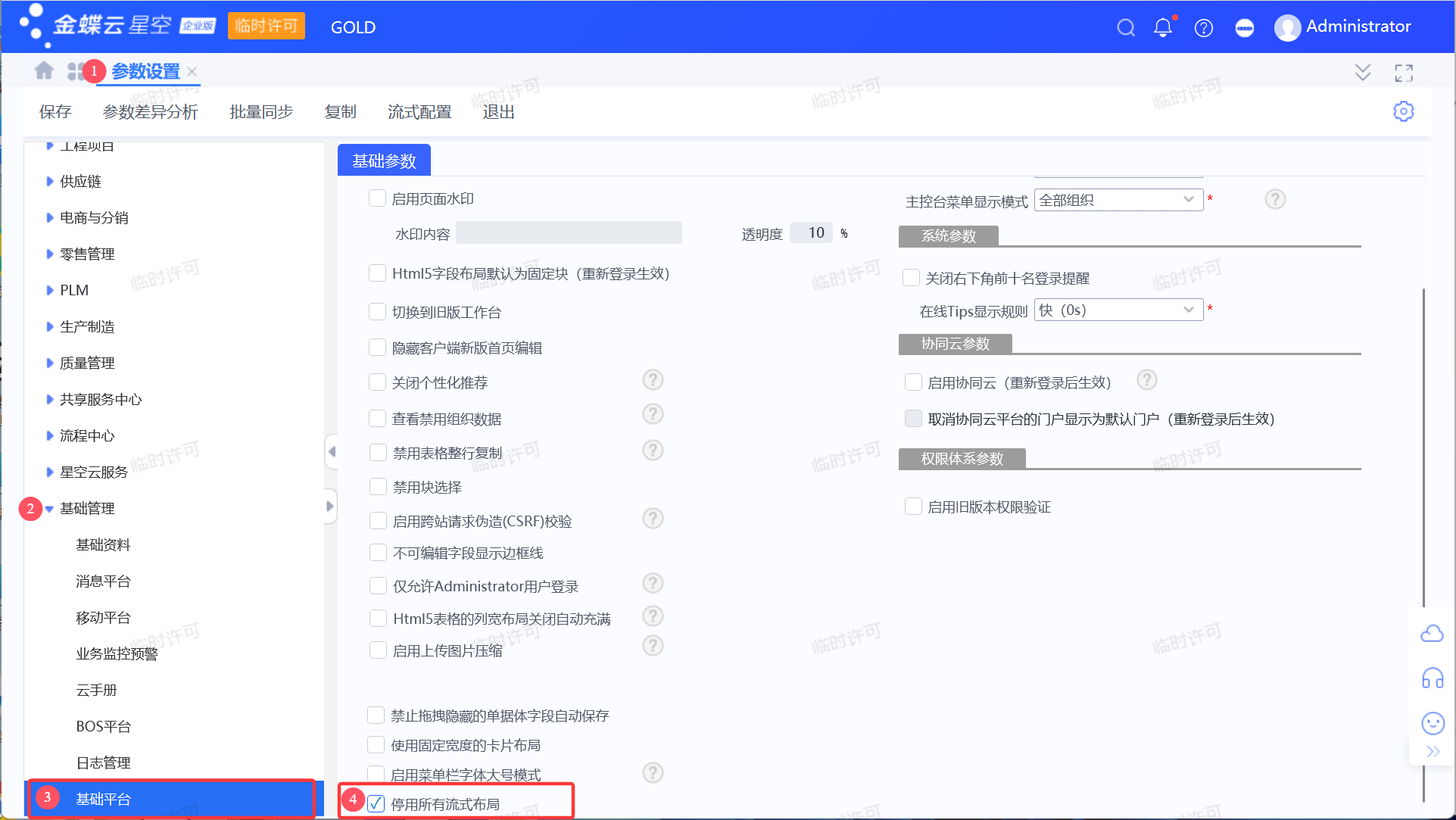Open the settings gear icon on toolbar
This screenshot has width=1456, height=820.
tap(1403, 111)
